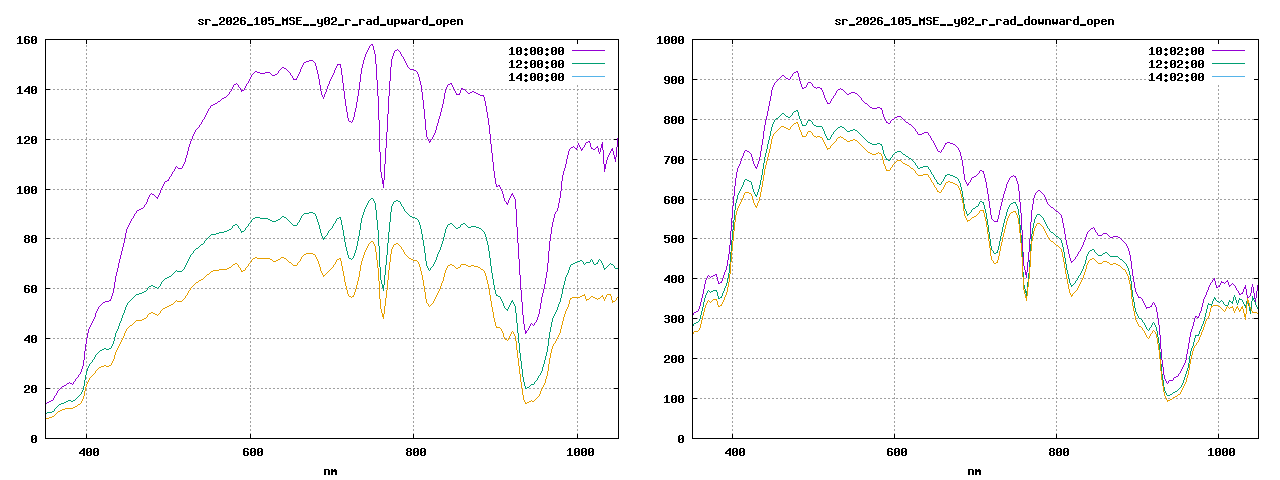
Task: Select the 14:02:00 legend entry
Action: [x=1176, y=77]
